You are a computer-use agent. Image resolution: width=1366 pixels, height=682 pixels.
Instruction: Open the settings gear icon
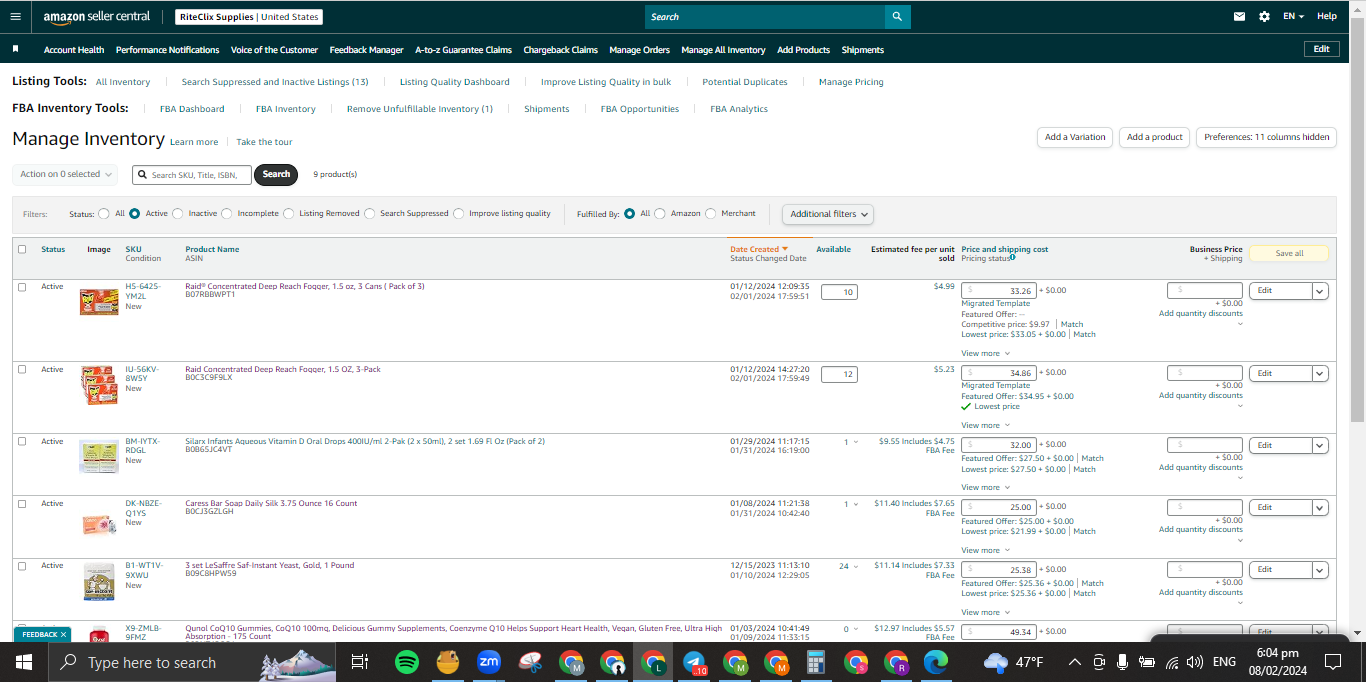pos(1264,16)
